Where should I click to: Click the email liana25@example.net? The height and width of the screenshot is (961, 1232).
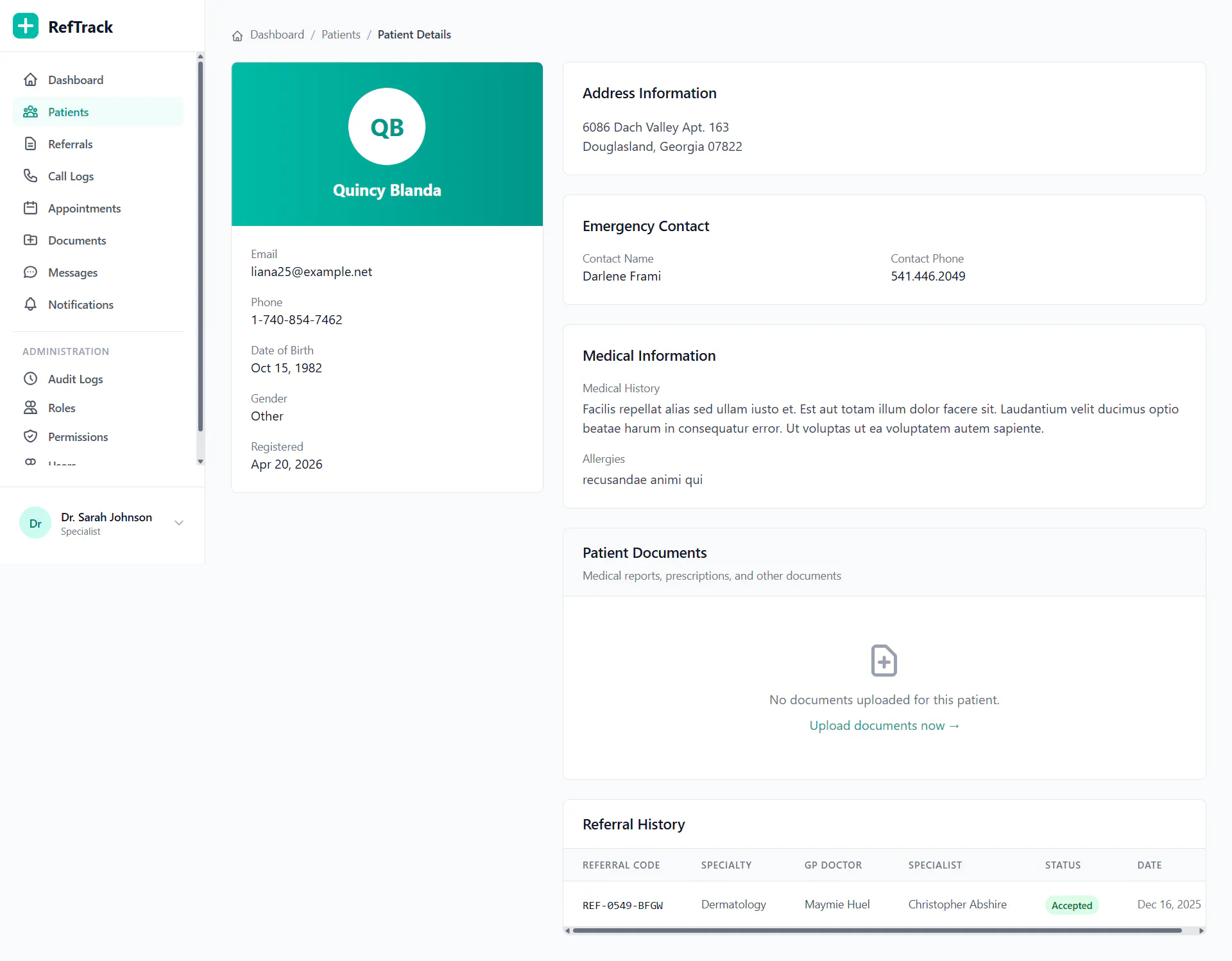311,272
